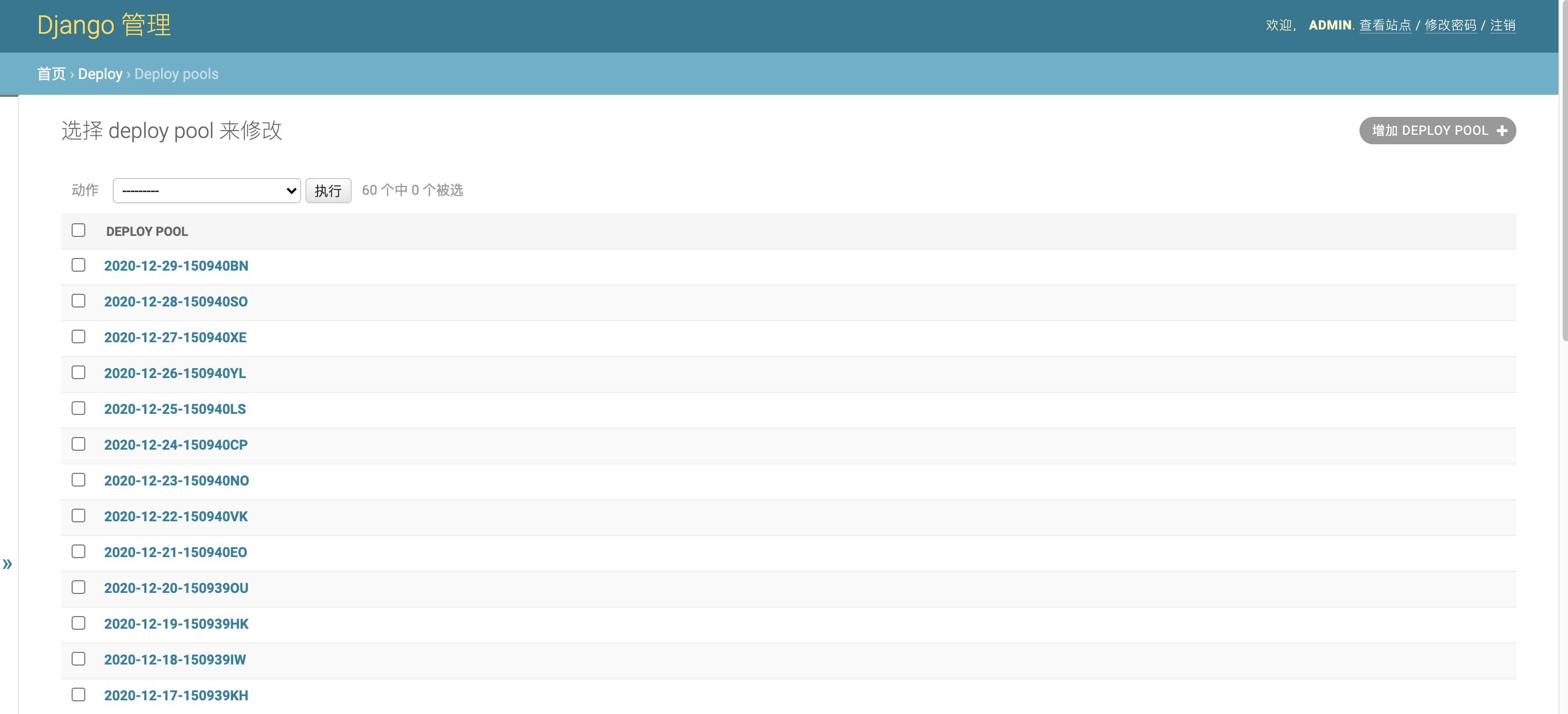Open deploy pool 2020-12-18-150939IW
Viewport: 1568px width, 714px height.
tap(175, 660)
